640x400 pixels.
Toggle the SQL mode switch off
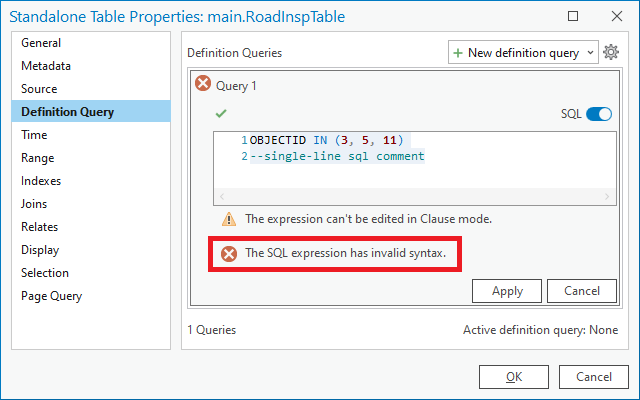[x=599, y=114]
